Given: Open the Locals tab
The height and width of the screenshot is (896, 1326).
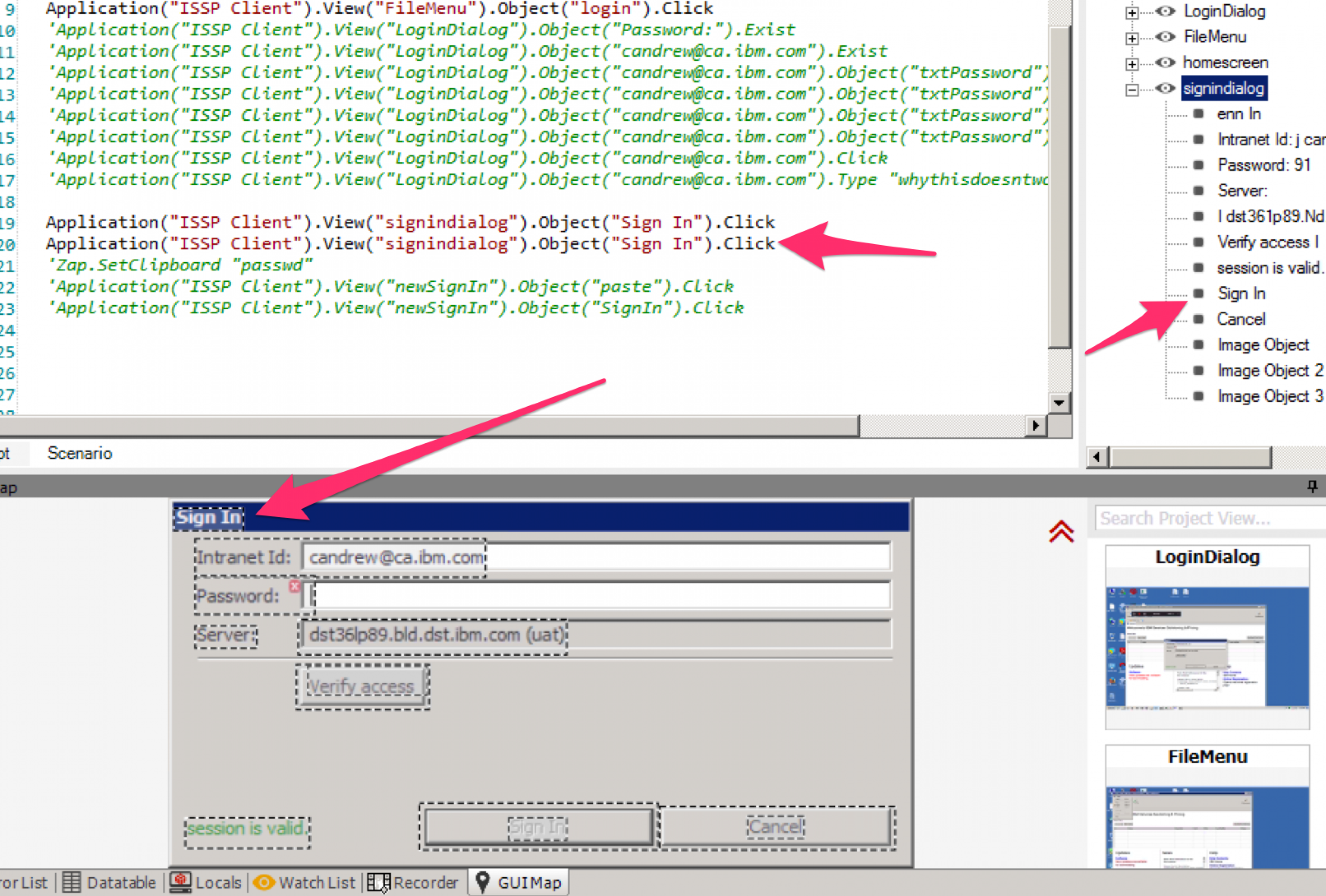Looking at the screenshot, I should point(206,883).
